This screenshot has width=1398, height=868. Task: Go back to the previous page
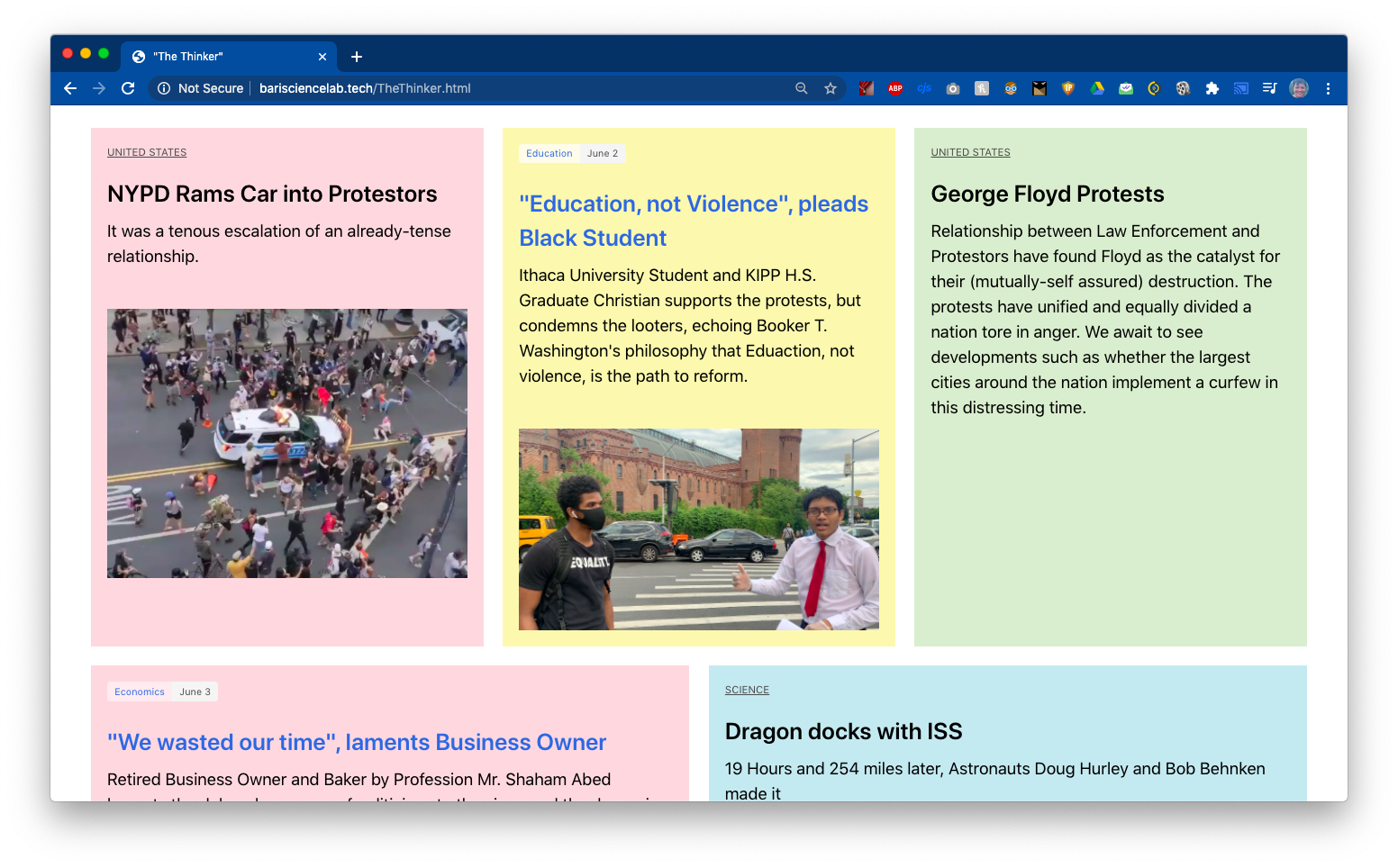pos(70,88)
